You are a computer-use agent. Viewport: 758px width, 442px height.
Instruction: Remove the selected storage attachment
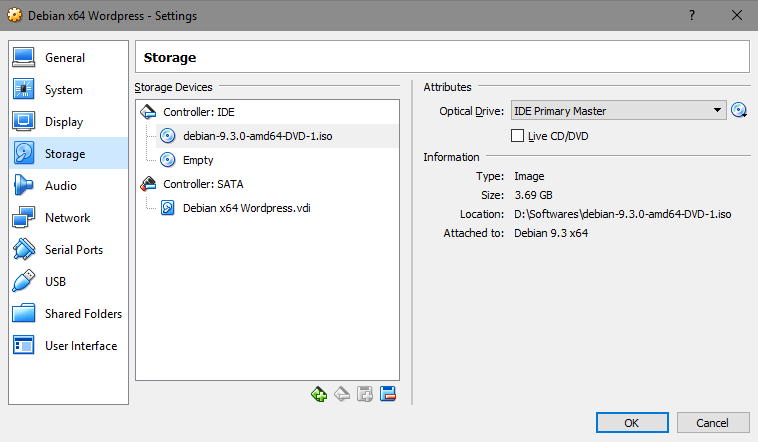(x=388, y=394)
